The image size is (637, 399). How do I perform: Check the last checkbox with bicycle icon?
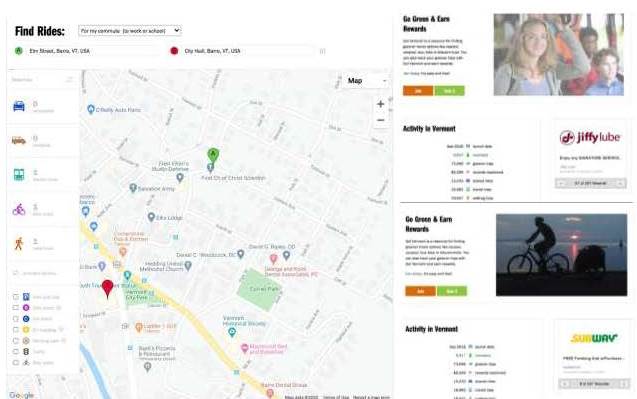[16, 363]
